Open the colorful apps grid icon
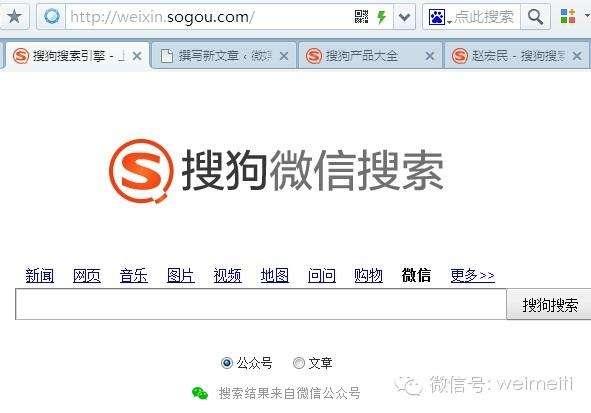This screenshot has height=413, width=591. coord(568,17)
